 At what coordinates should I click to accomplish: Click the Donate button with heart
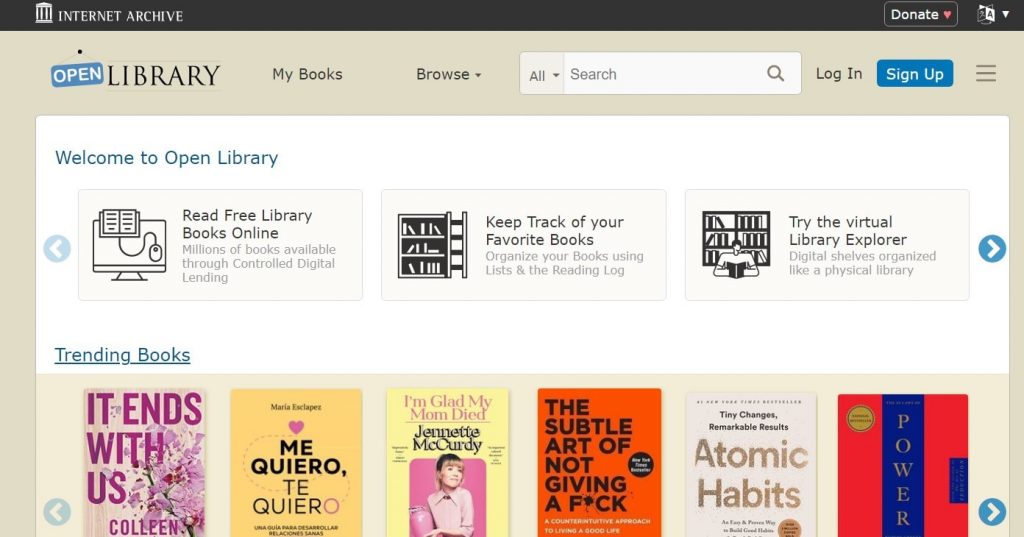coord(920,14)
